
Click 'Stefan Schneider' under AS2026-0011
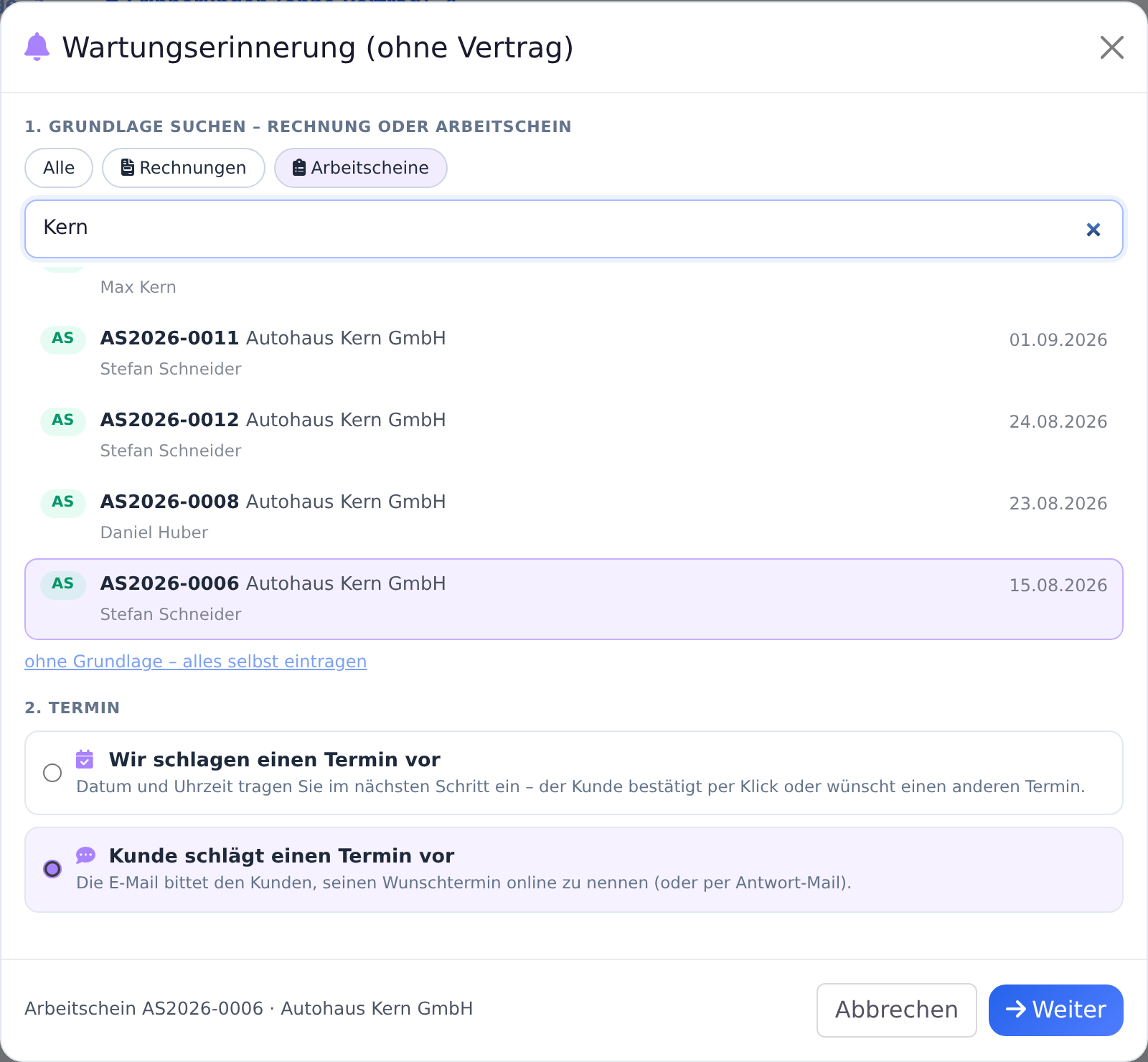[171, 369]
